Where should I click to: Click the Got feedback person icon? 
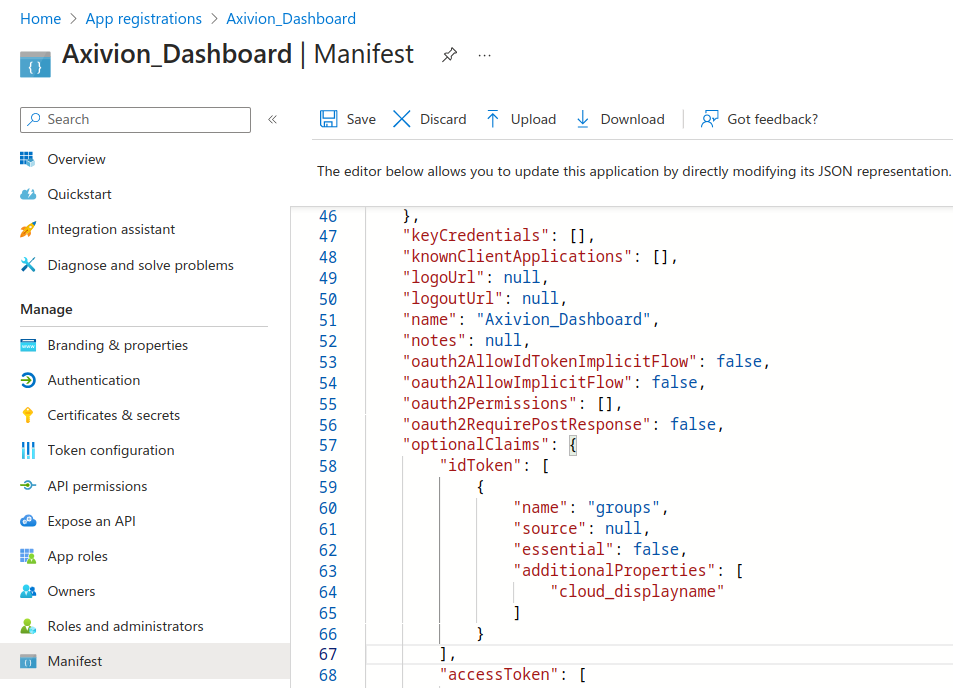pos(709,119)
